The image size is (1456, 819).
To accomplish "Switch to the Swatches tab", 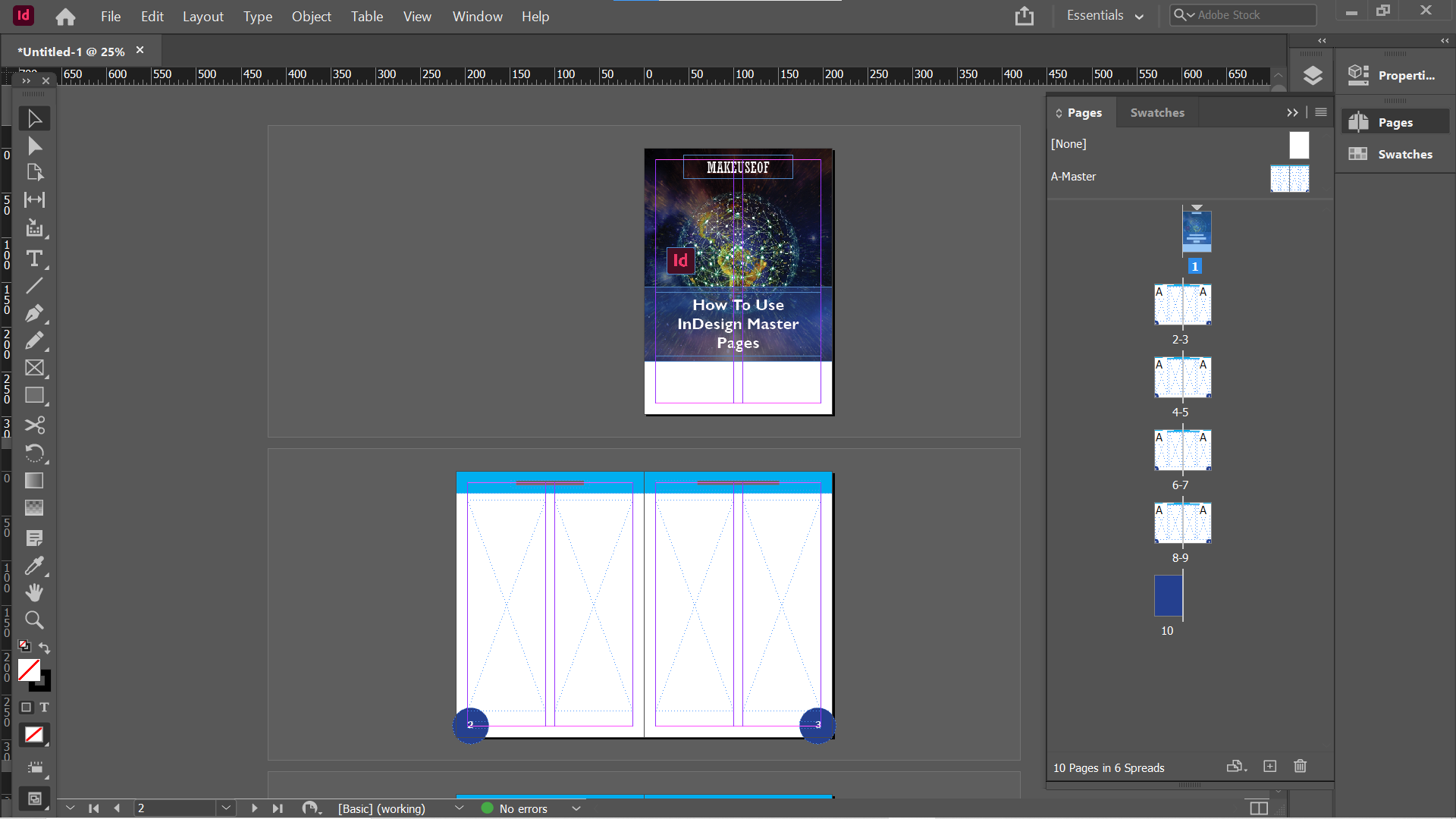I will coord(1156,112).
